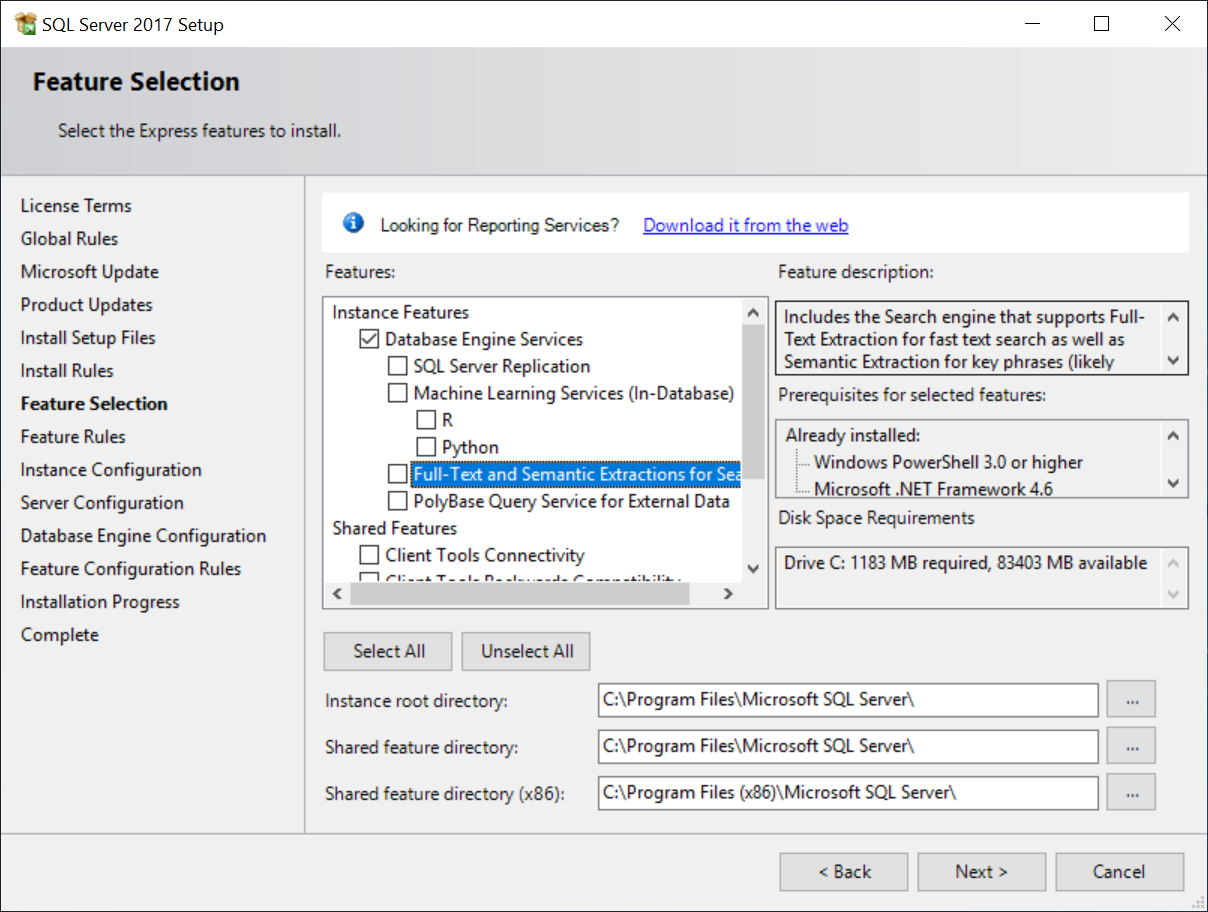The width and height of the screenshot is (1208, 912).
Task: Select the License Terms step
Action: tap(76, 206)
